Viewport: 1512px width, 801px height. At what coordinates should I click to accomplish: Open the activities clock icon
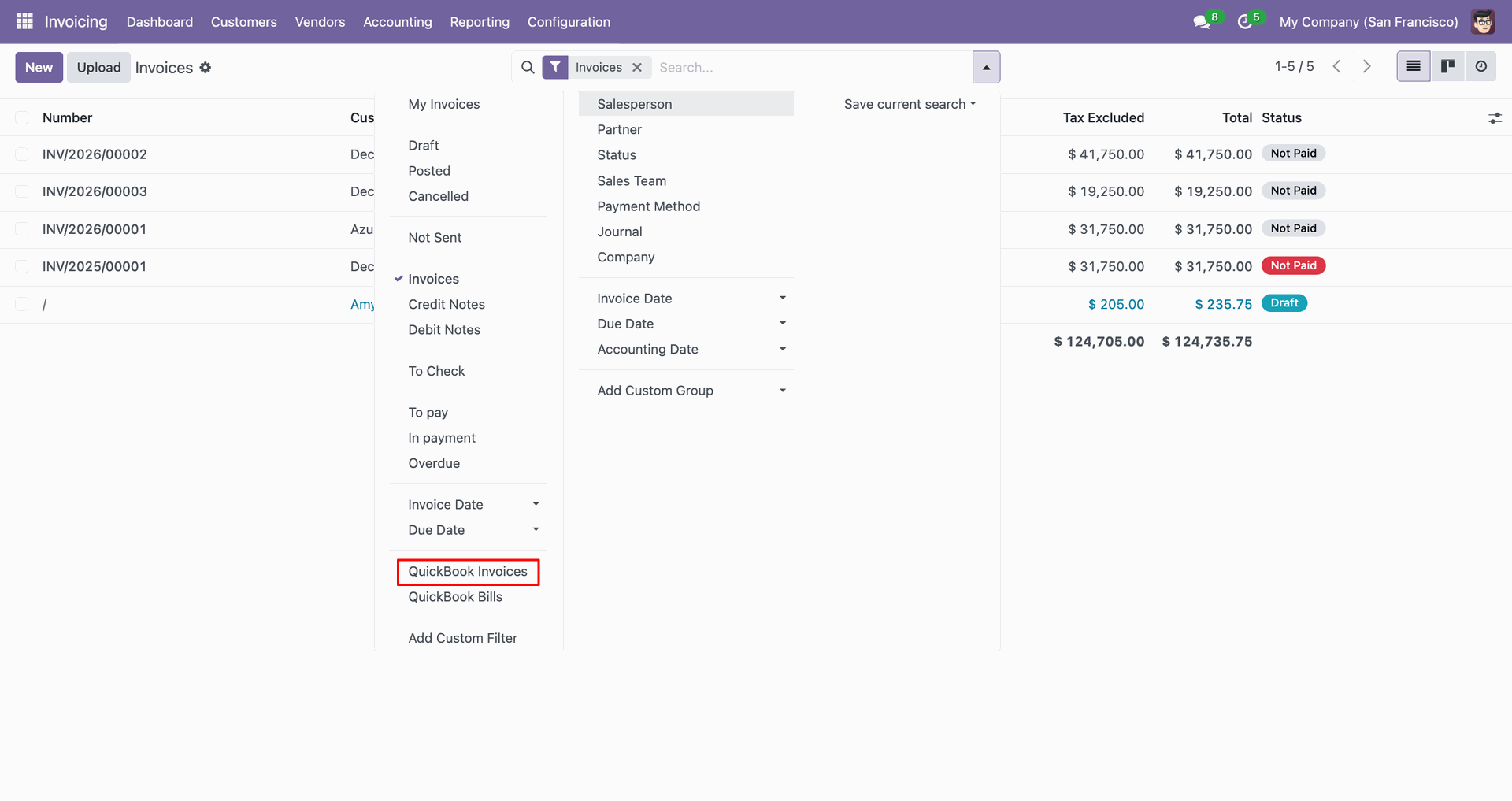1245,22
